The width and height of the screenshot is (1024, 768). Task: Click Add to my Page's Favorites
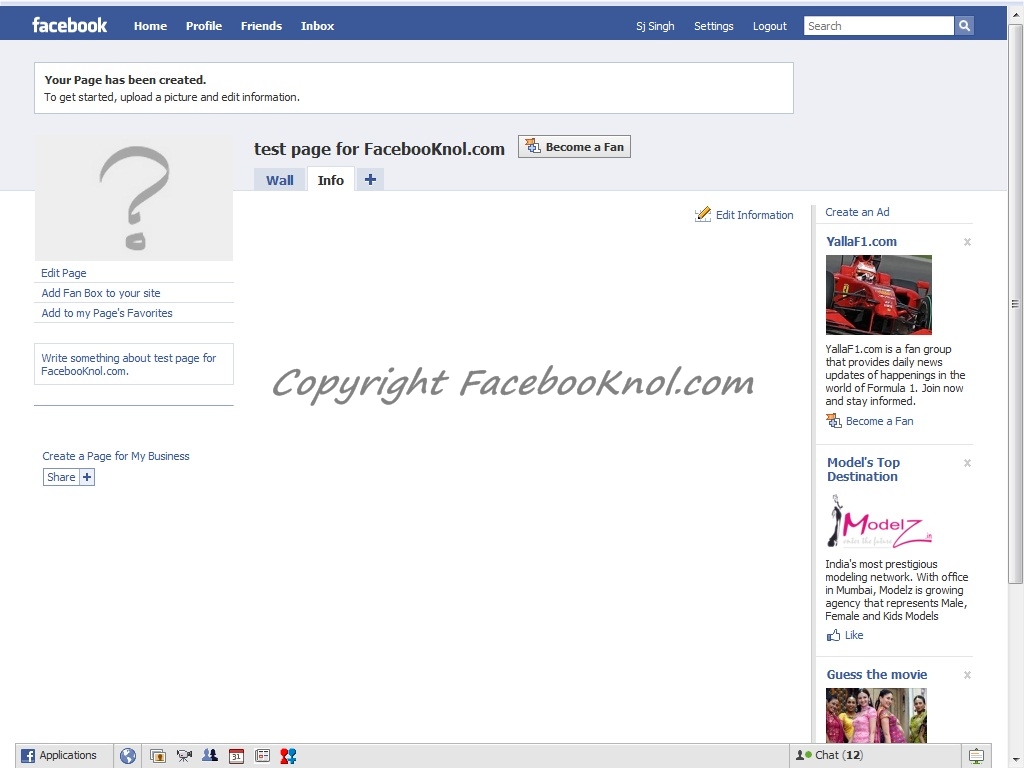107,313
